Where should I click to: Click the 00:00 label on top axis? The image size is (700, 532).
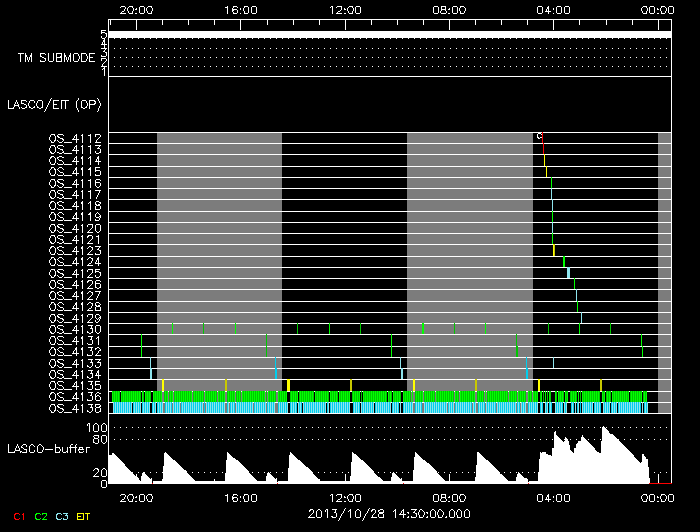pyautogui.click(x=657, y=10)
